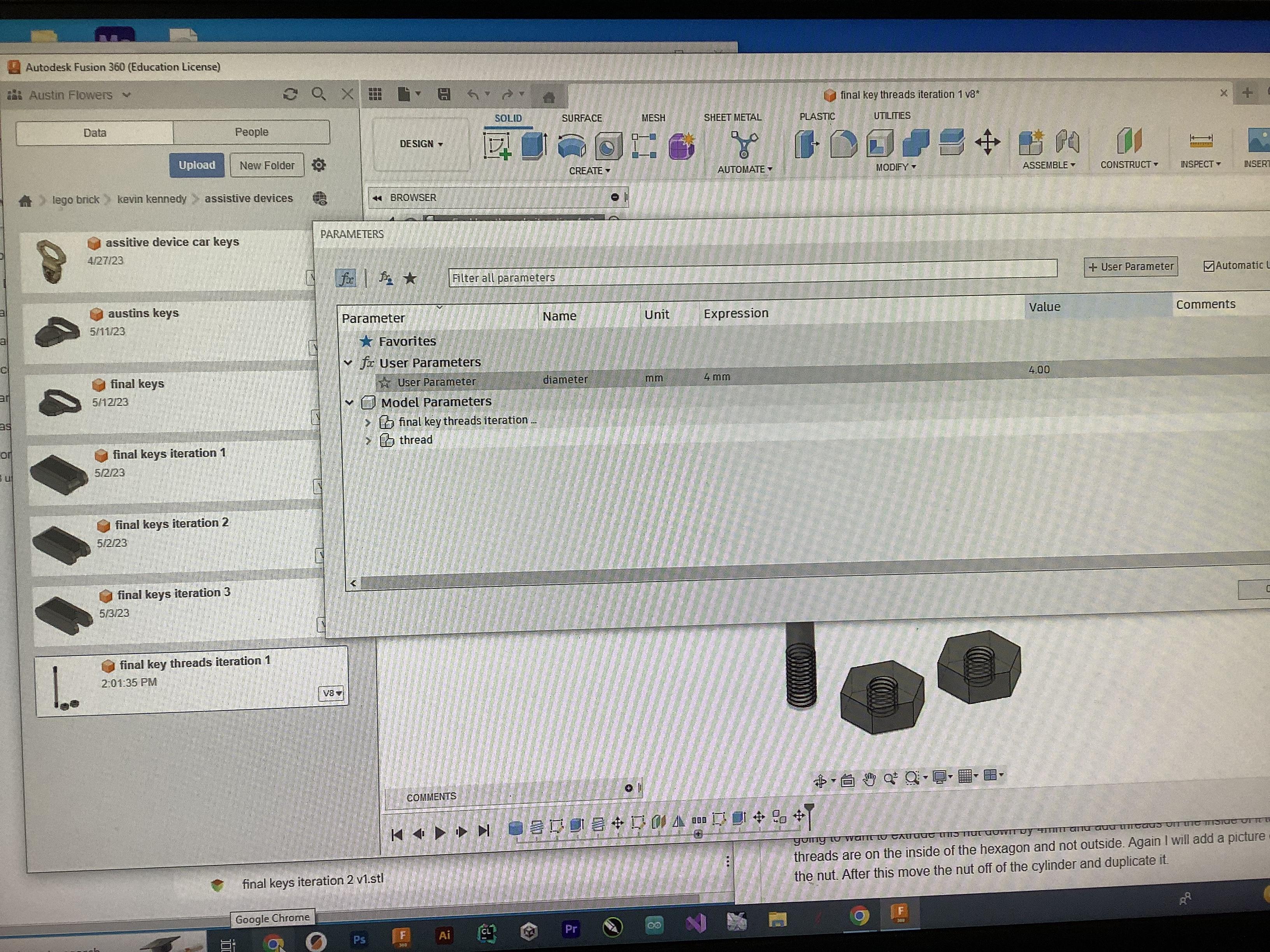The width and height of the screenshot is (1270, 952).
Task: Expand the thread model parameters node
Action: tap(368, 441)
